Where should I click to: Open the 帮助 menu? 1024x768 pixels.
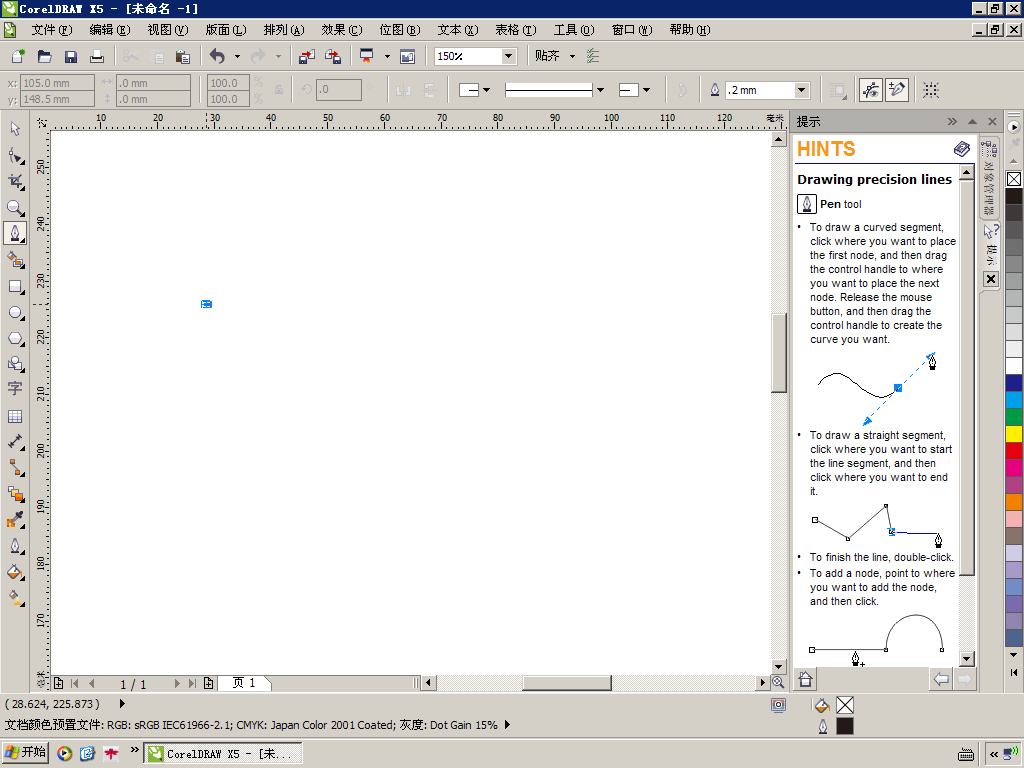690,30
